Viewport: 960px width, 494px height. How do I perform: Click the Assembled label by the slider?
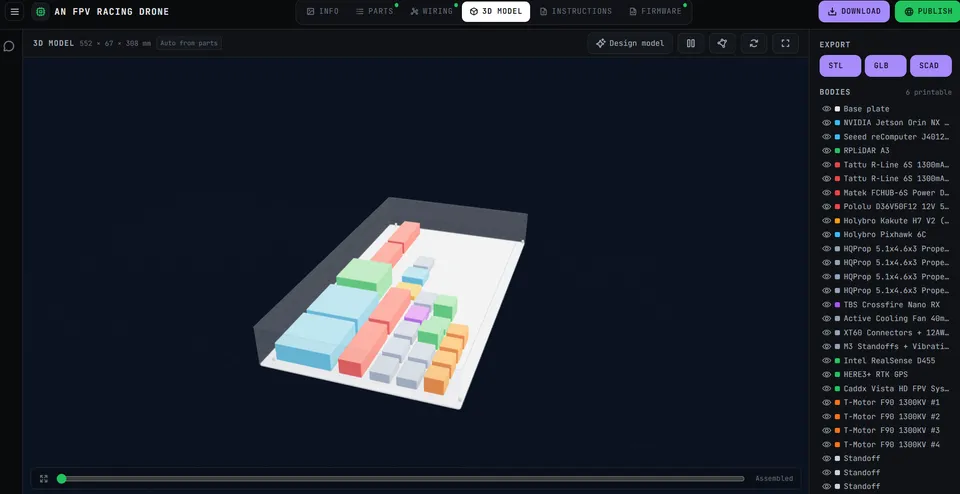pyautogui.click(x=774, y=479)
